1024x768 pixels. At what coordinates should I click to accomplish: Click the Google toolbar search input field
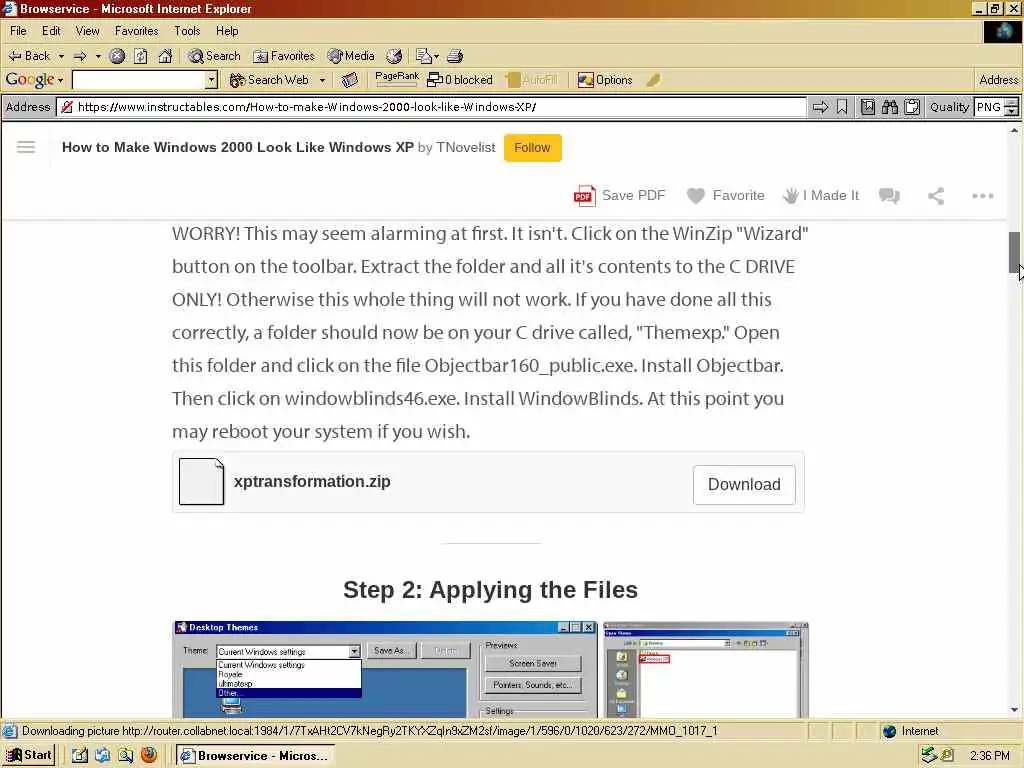138,80
